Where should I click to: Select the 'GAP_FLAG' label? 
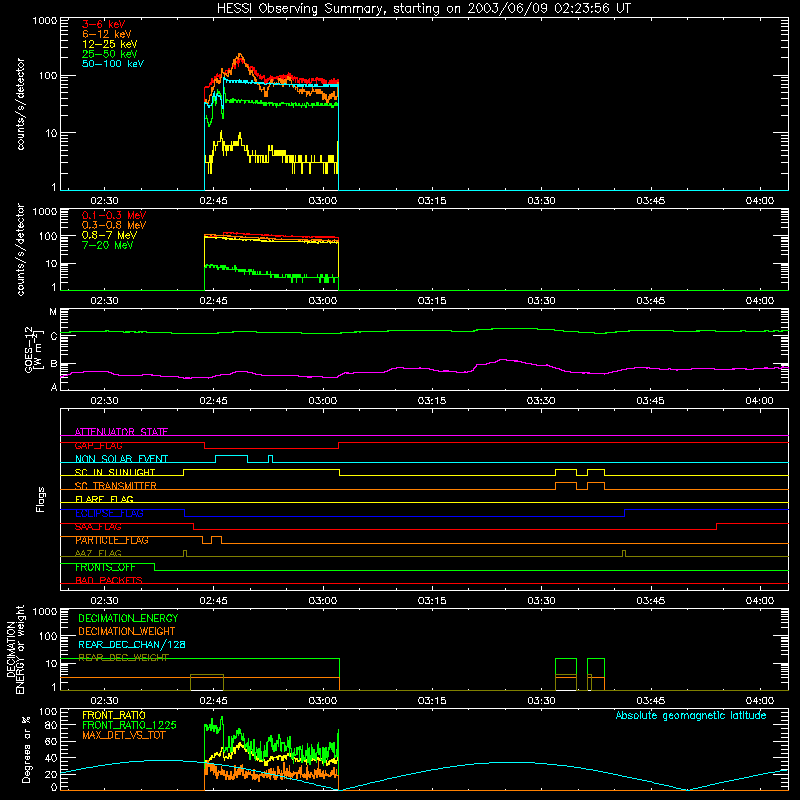(x=98, y=445)
